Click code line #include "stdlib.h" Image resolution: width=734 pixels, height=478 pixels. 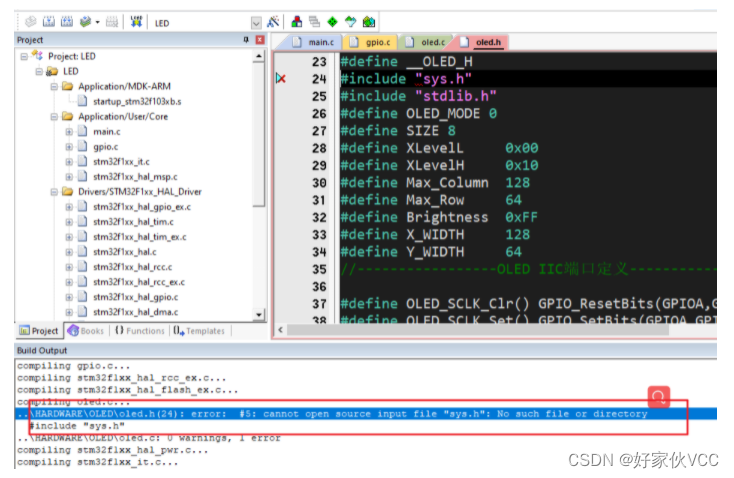click(418, 96)
